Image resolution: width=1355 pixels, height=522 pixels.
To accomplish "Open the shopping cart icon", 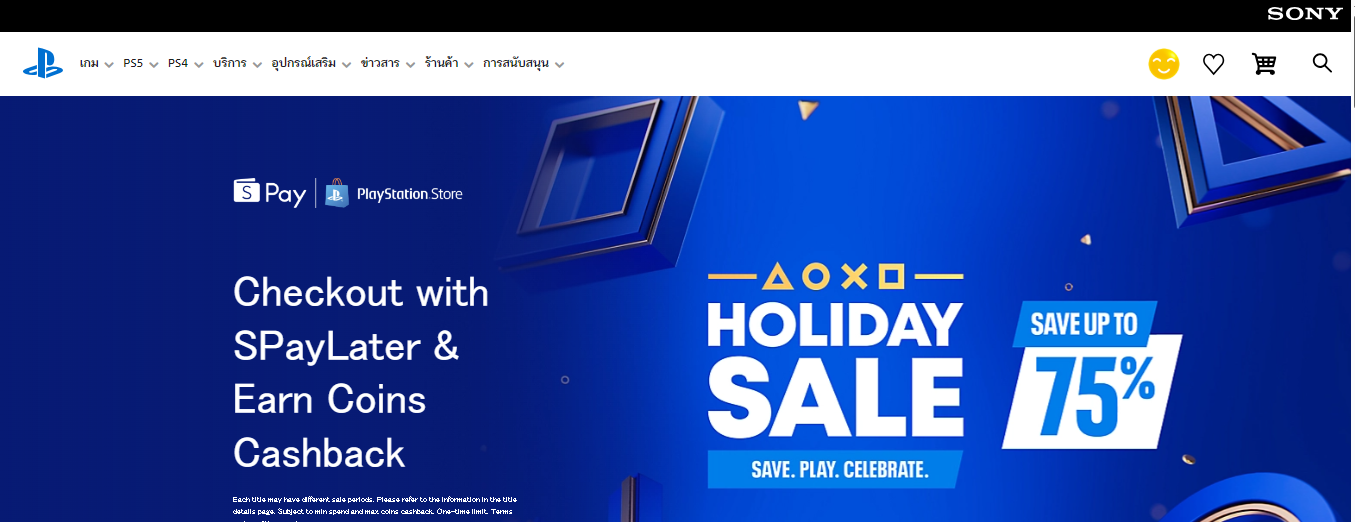I will (1264, 64).
